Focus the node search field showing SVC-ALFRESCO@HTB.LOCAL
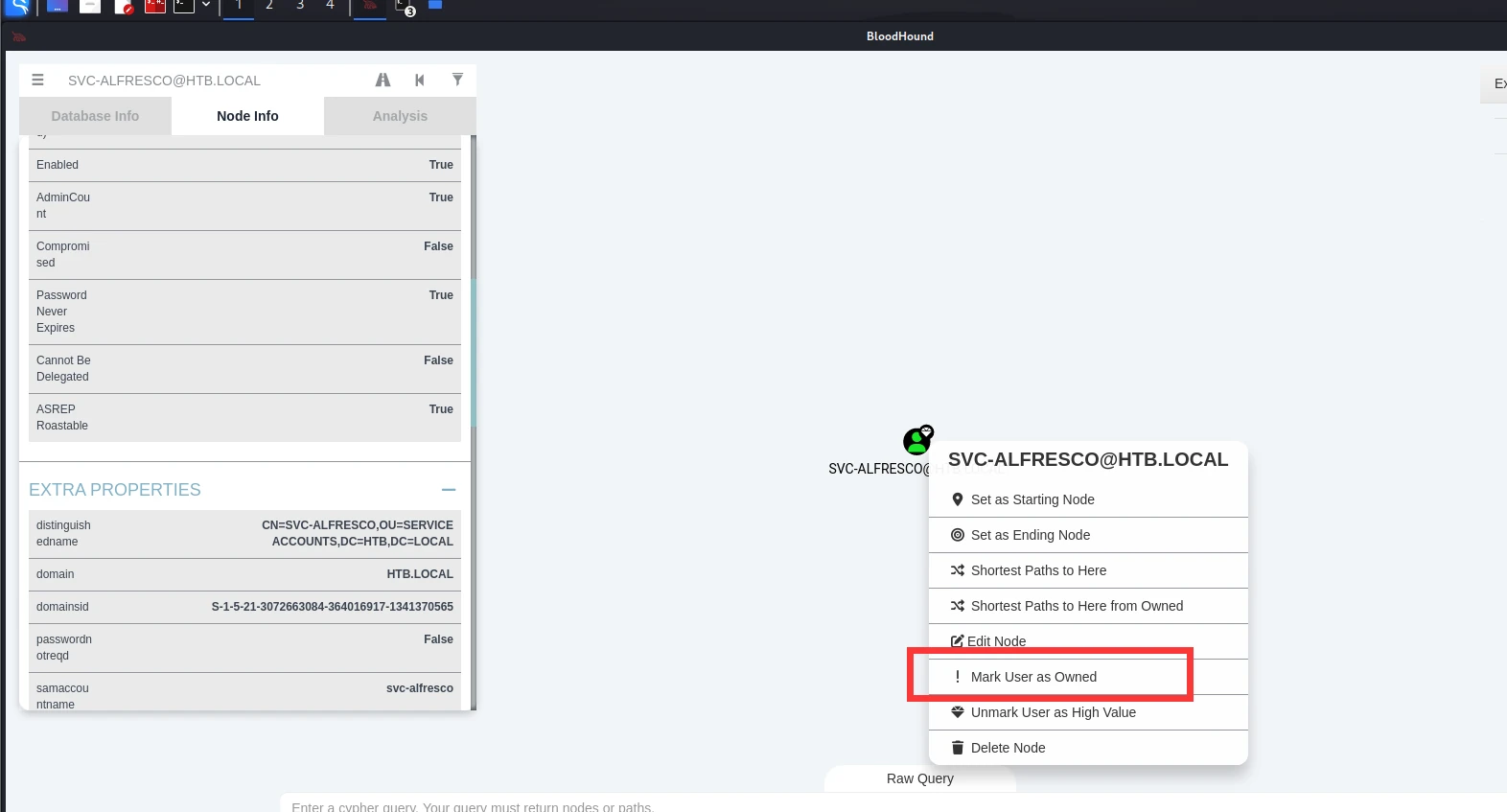1507x812 pixels. coord(211,81)
